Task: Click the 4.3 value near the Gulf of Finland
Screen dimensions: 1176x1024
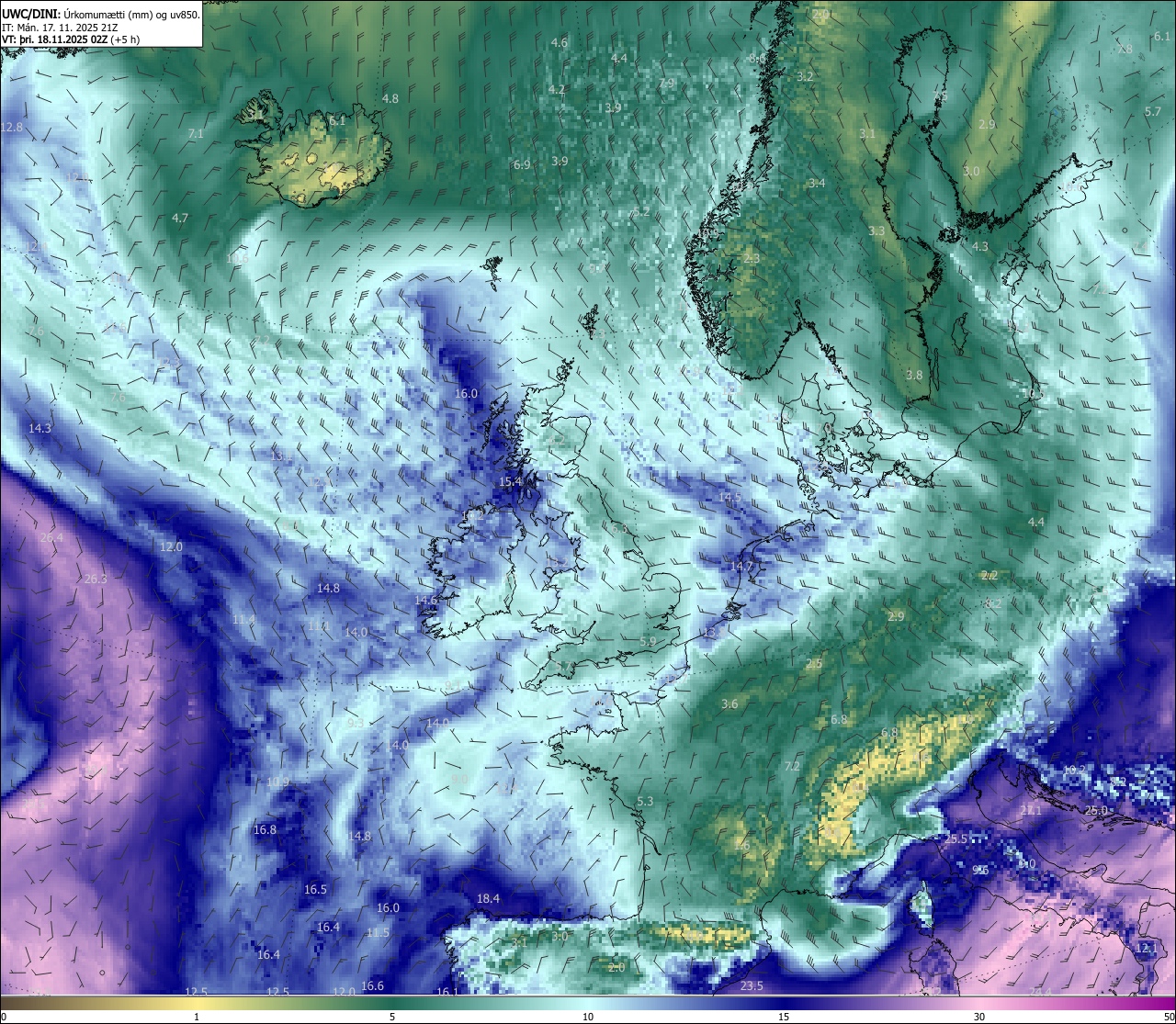Action: [980, 246]
